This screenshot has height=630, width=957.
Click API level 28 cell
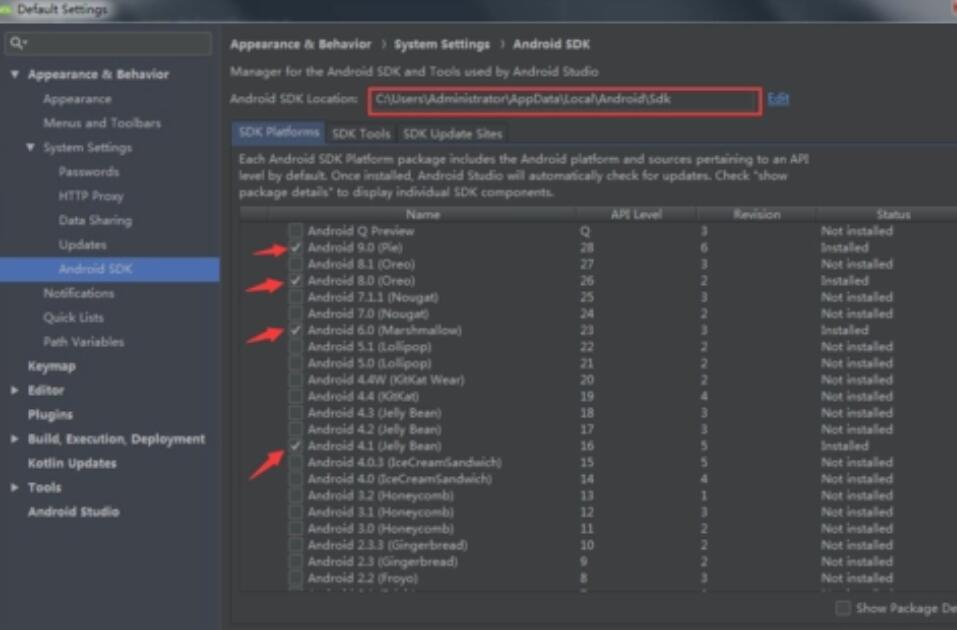click(x=587, y=248)
